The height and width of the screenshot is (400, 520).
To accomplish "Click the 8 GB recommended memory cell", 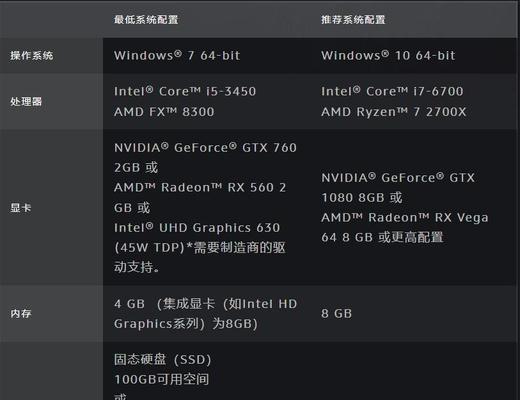I will 337,313.
